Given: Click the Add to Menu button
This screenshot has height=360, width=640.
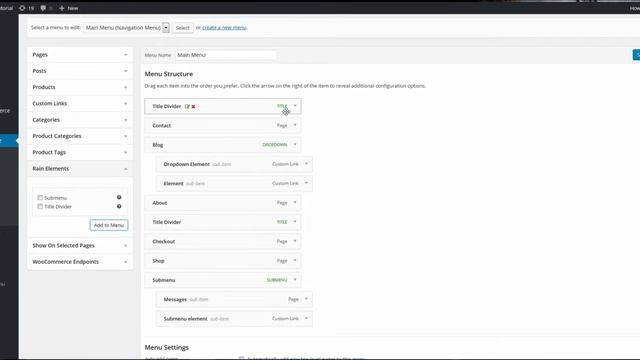Looking at the screenshot, I should tap(109, 225).
